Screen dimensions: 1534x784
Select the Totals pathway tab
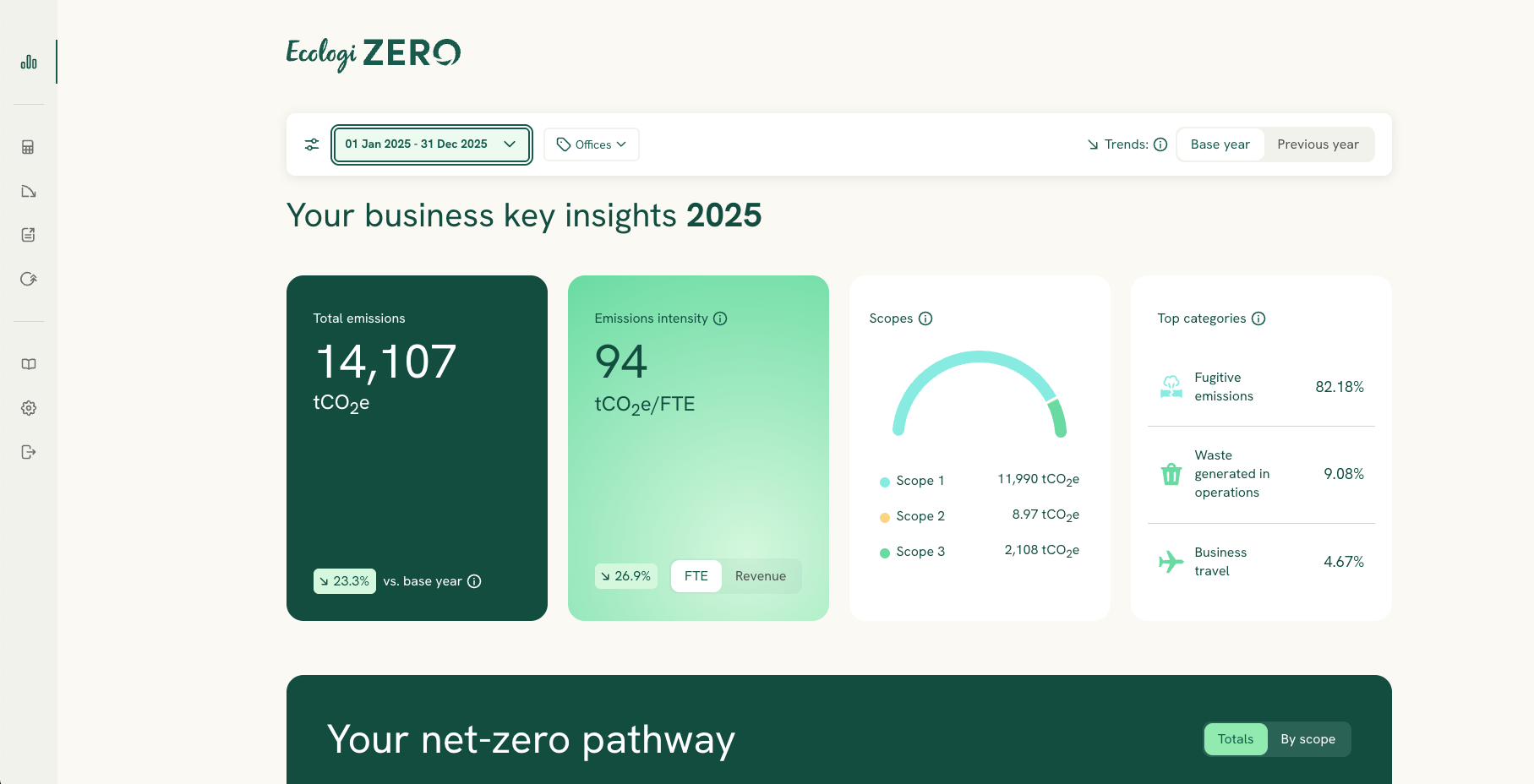point(1236,739)
